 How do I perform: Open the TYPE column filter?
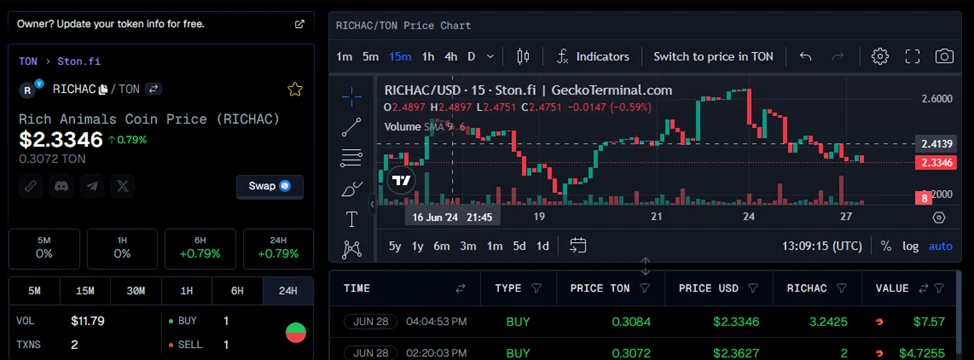[x=537, y=288]
